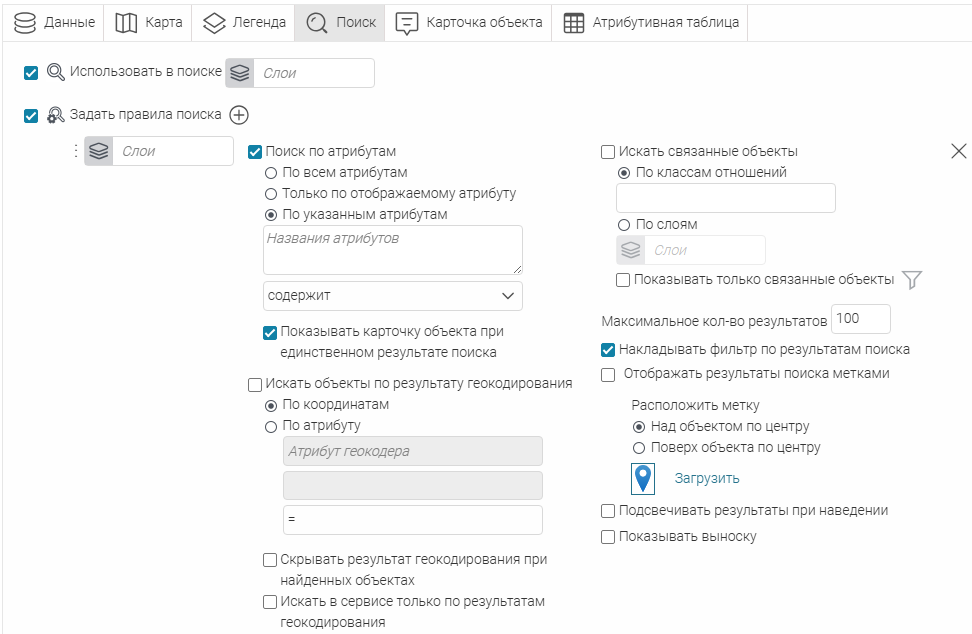Open the Слои selector next to Использовать в поиске

coord(314,73)
